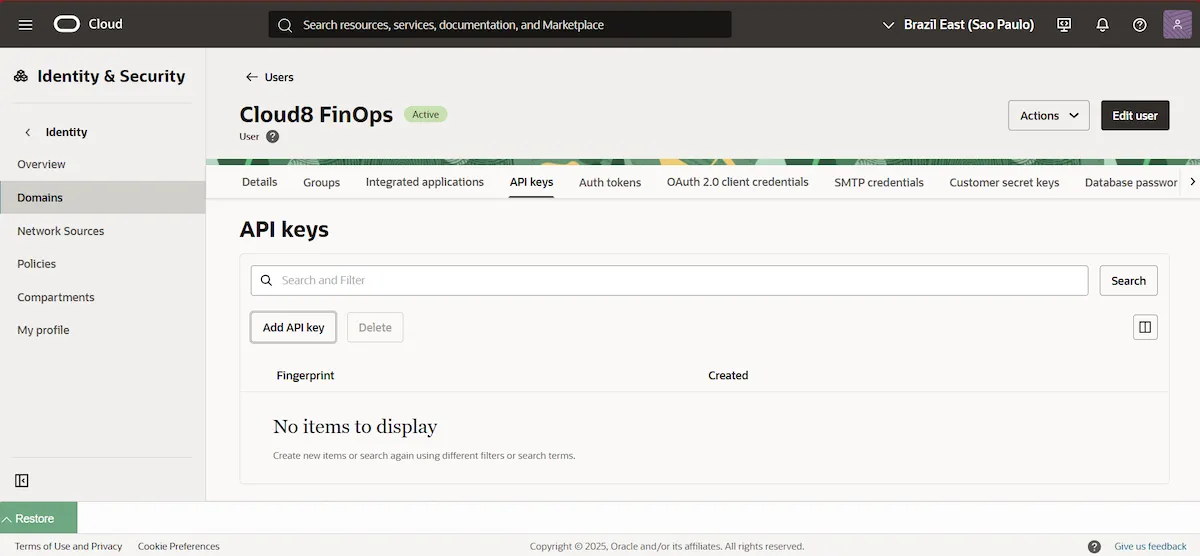The height and width of the screenshot is (556, 1200).
Task: Open the hamburger navigation menu
Action: 25,25
